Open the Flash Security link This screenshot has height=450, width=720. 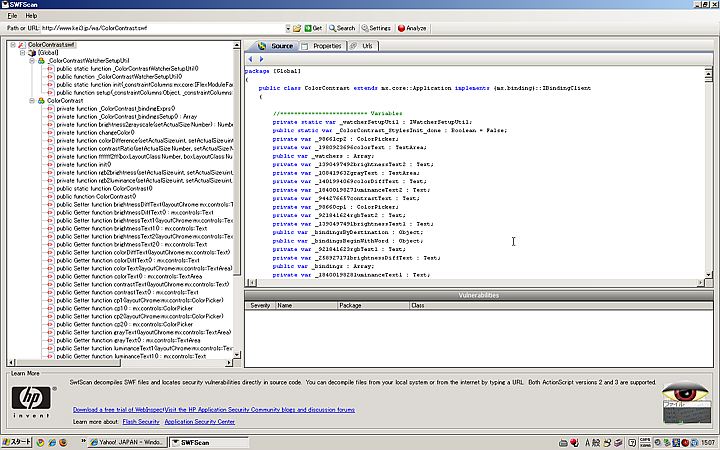[141, 422]
